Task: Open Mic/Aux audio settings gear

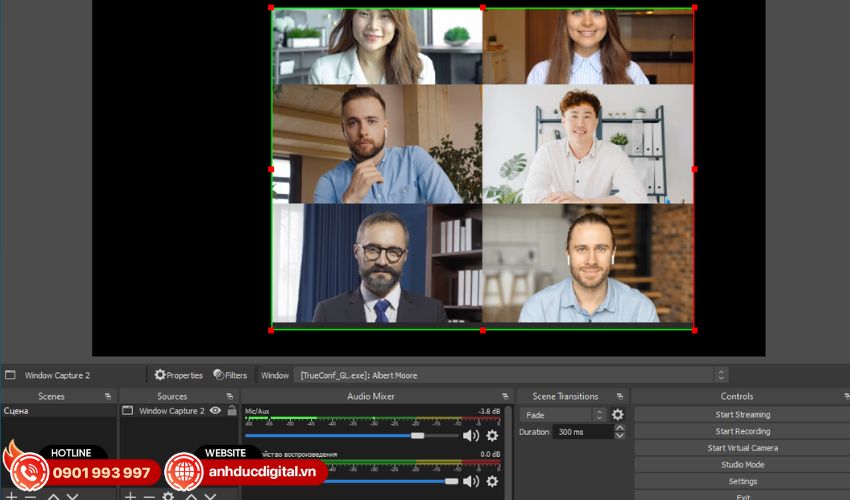Action: point(492,436)
